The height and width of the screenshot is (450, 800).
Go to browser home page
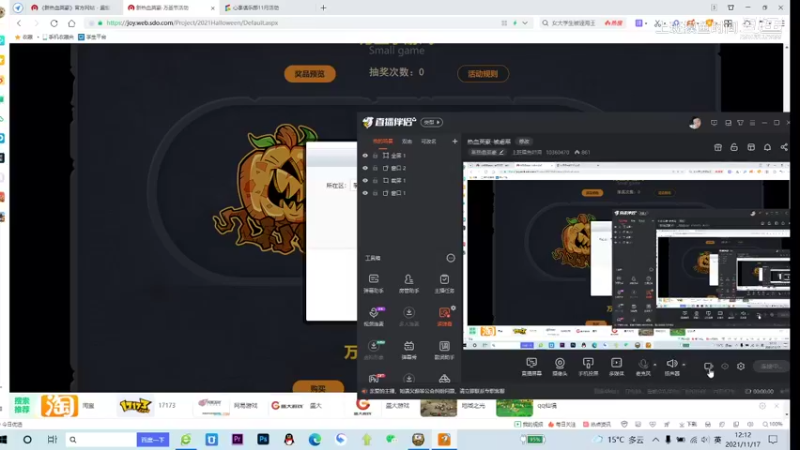(71, 23)
